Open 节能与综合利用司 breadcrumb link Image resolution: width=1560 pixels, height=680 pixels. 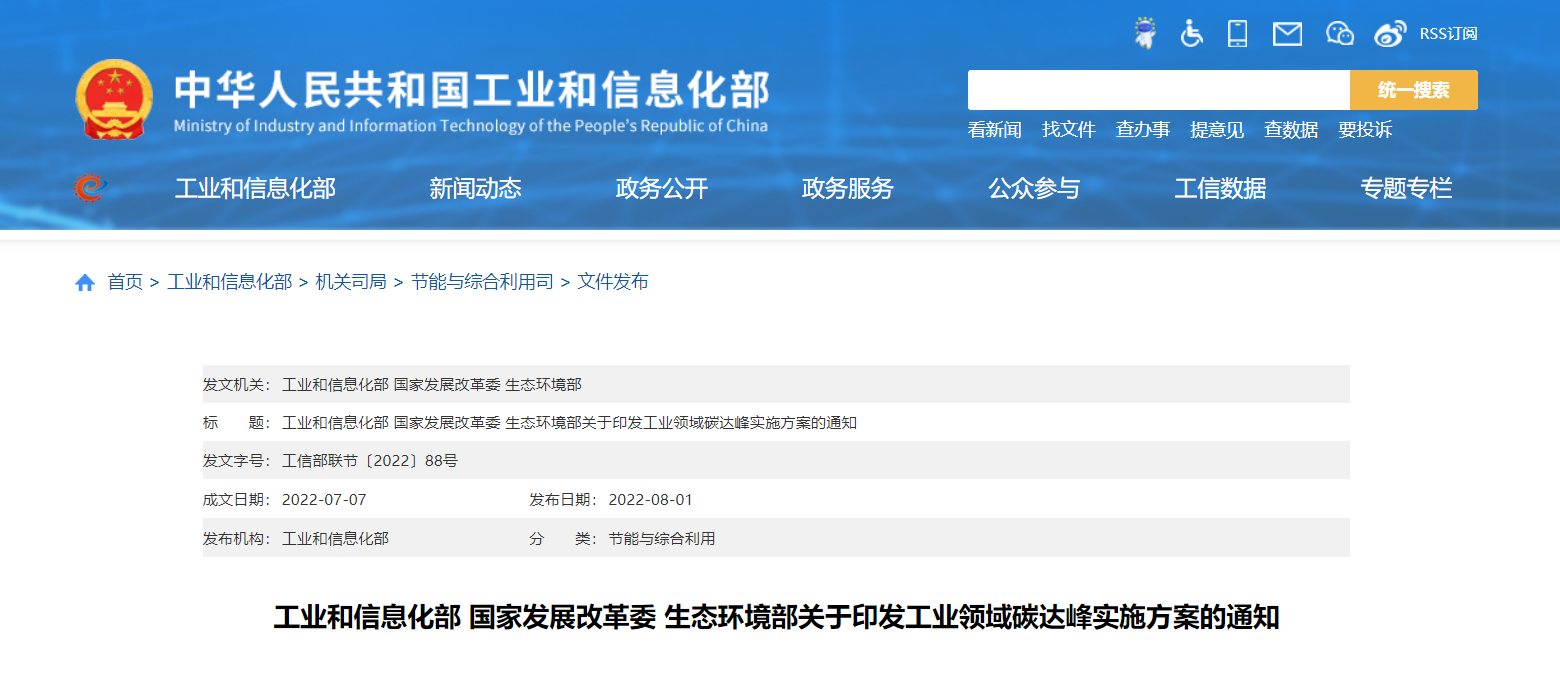pos(481,282)
